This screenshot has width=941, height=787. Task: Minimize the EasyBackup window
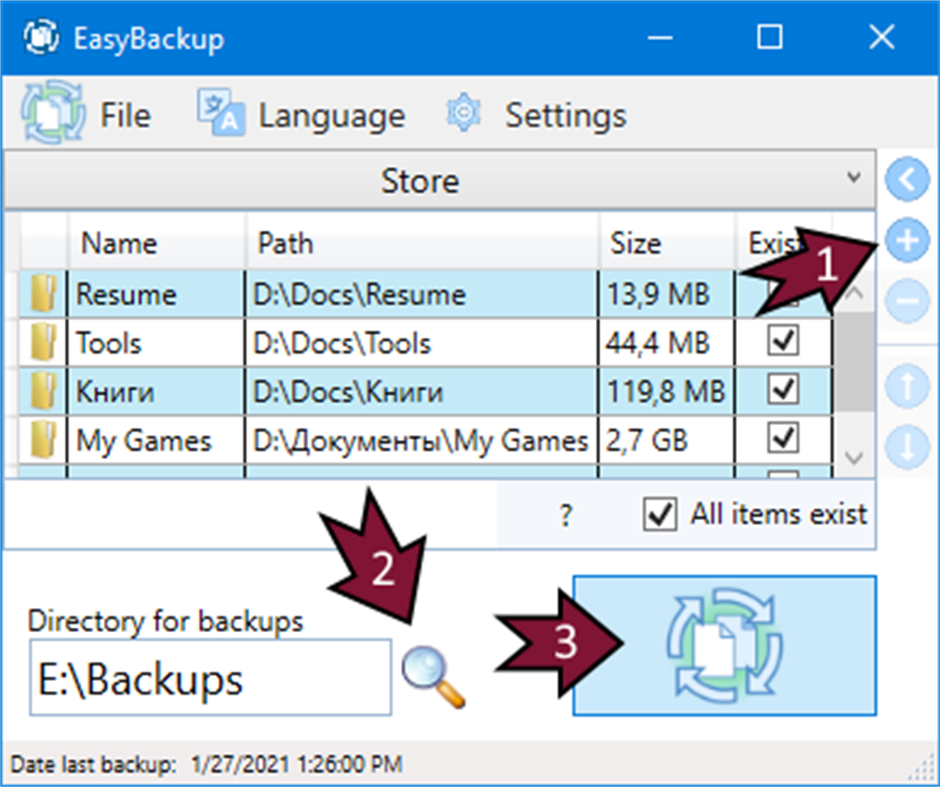660,38
